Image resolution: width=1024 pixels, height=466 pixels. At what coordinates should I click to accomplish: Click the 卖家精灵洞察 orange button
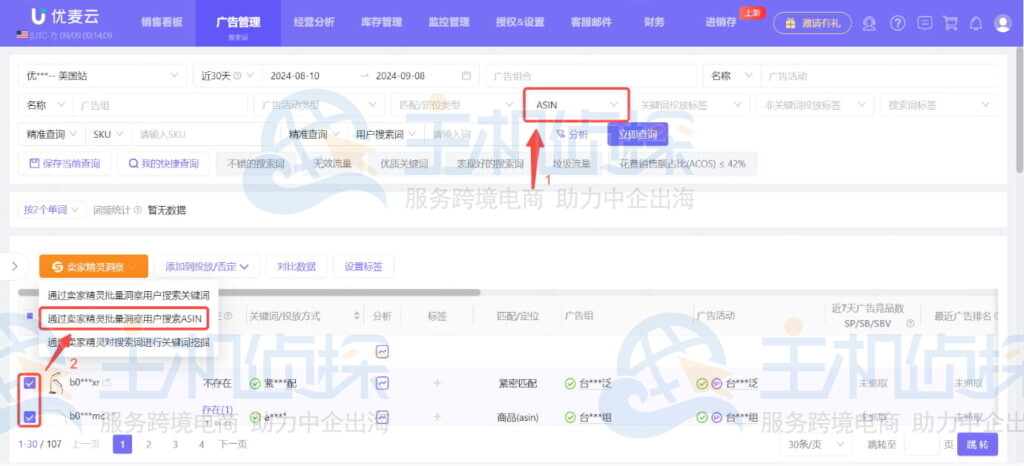click(93, 266)
